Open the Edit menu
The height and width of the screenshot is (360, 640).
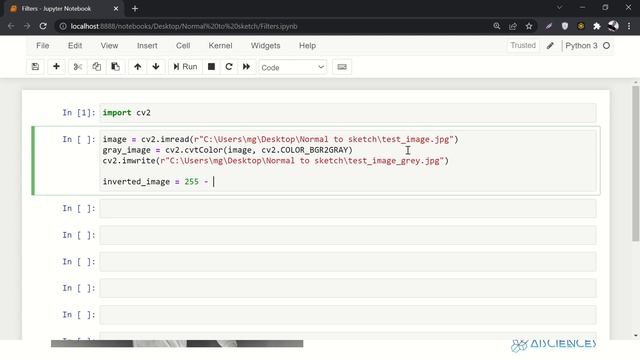pyautogui.click(x=75, y=46)
